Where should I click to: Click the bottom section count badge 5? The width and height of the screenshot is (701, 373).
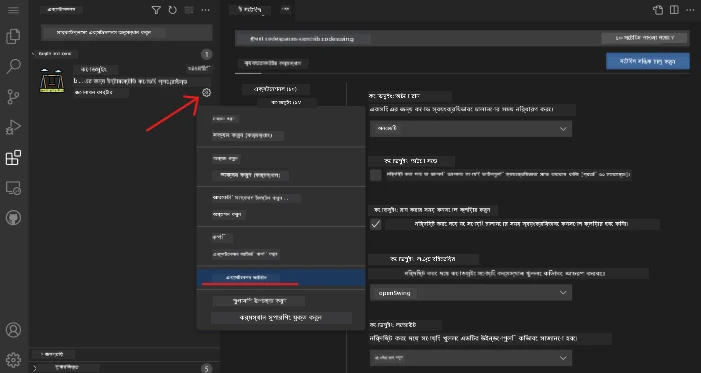206,368
